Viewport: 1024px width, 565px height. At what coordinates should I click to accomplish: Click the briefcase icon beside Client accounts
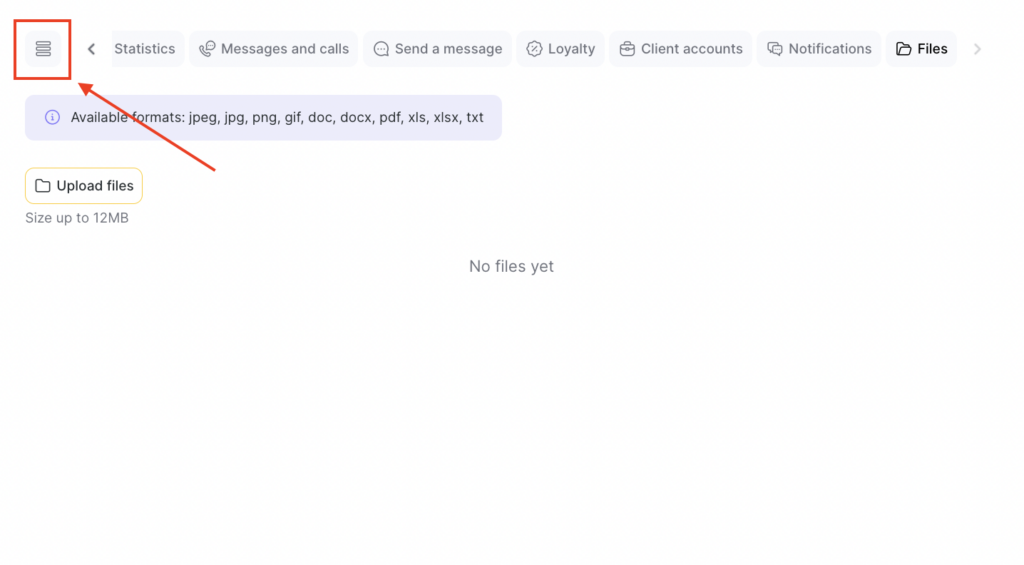(x=627, y=49)
